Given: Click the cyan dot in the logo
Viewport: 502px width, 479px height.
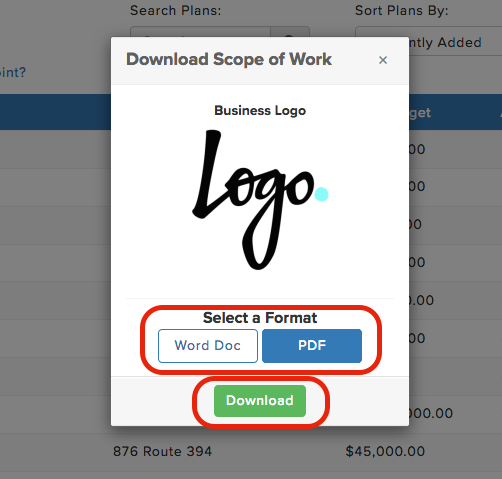Looking at the screenshot, I should click(x=321, y=194).
